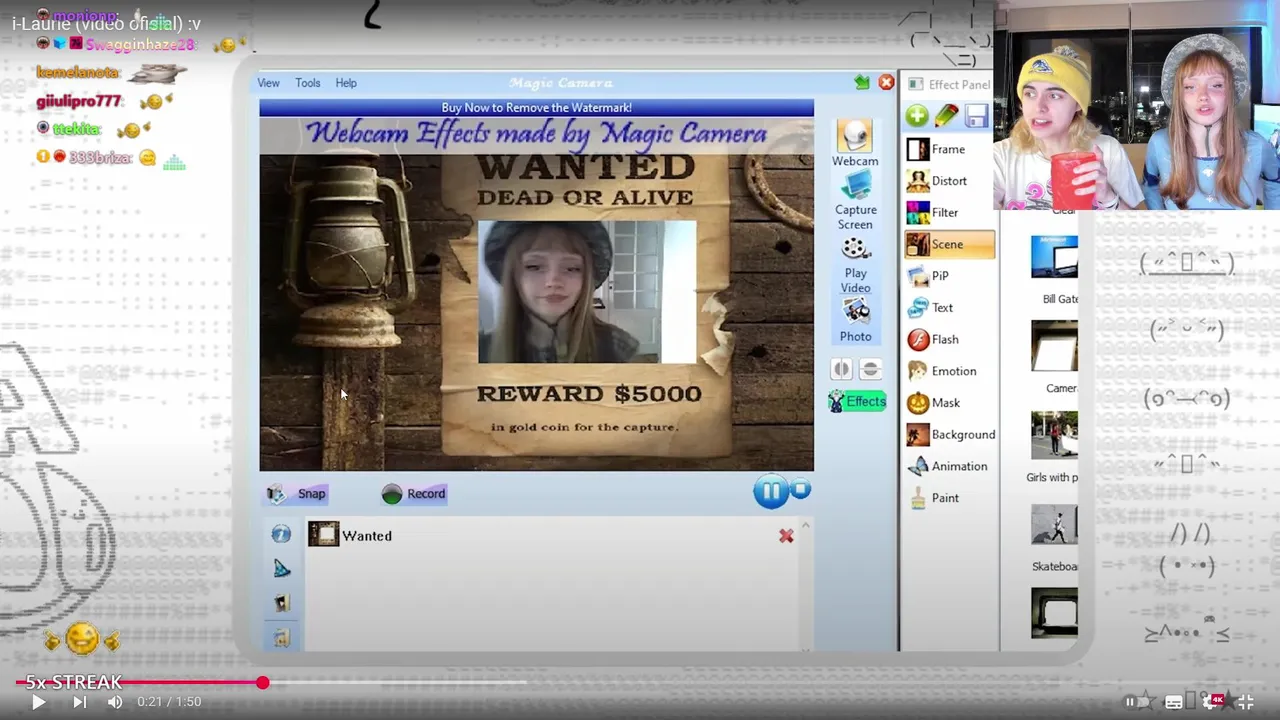The image size is (1280, 720).
Task: Choose the Skateboard scene thumbnail
Action: pyautogui.click(x=1054, y=524)
